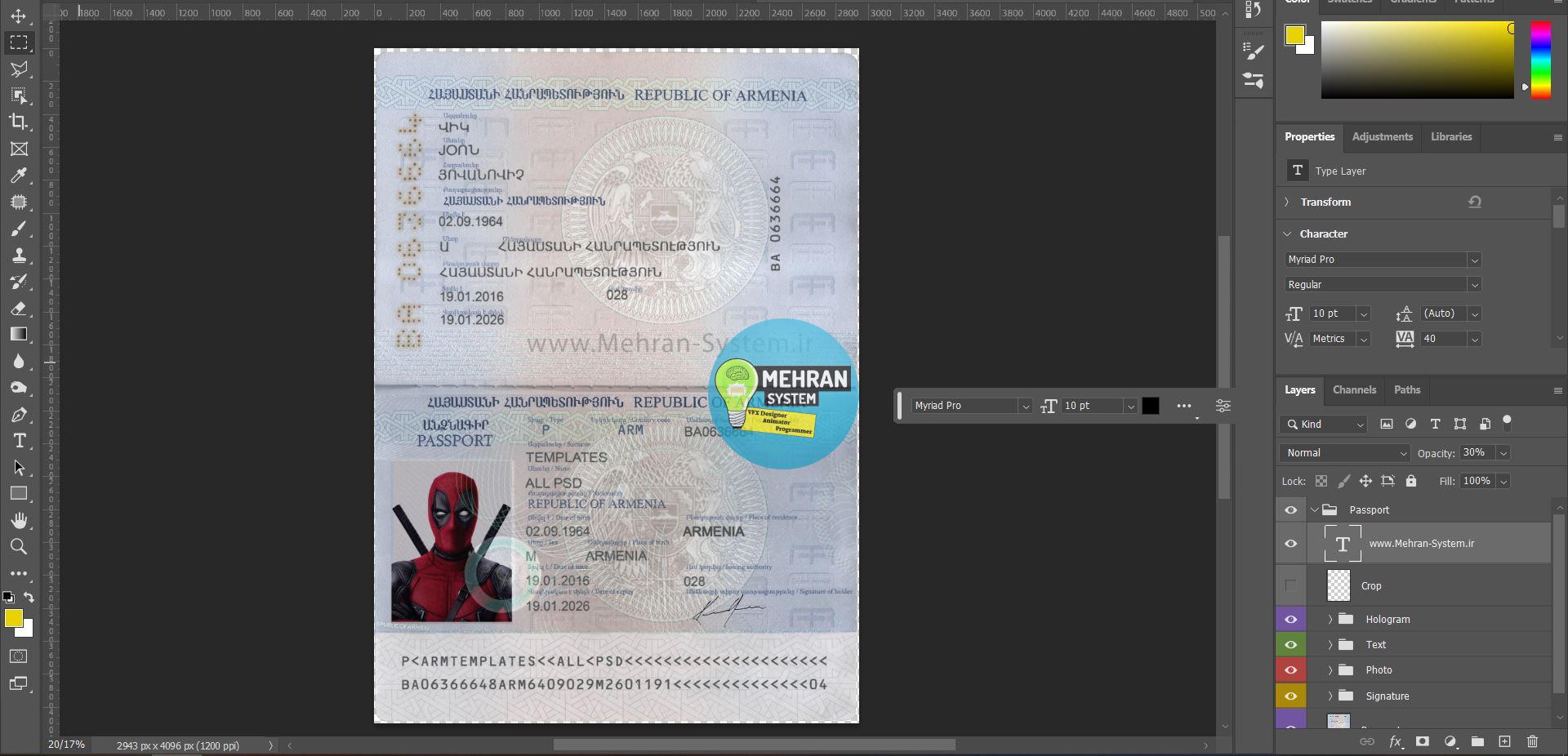Open the Properties tab
Screen dimensions: 1568x756
click(x=1309, y=137)
